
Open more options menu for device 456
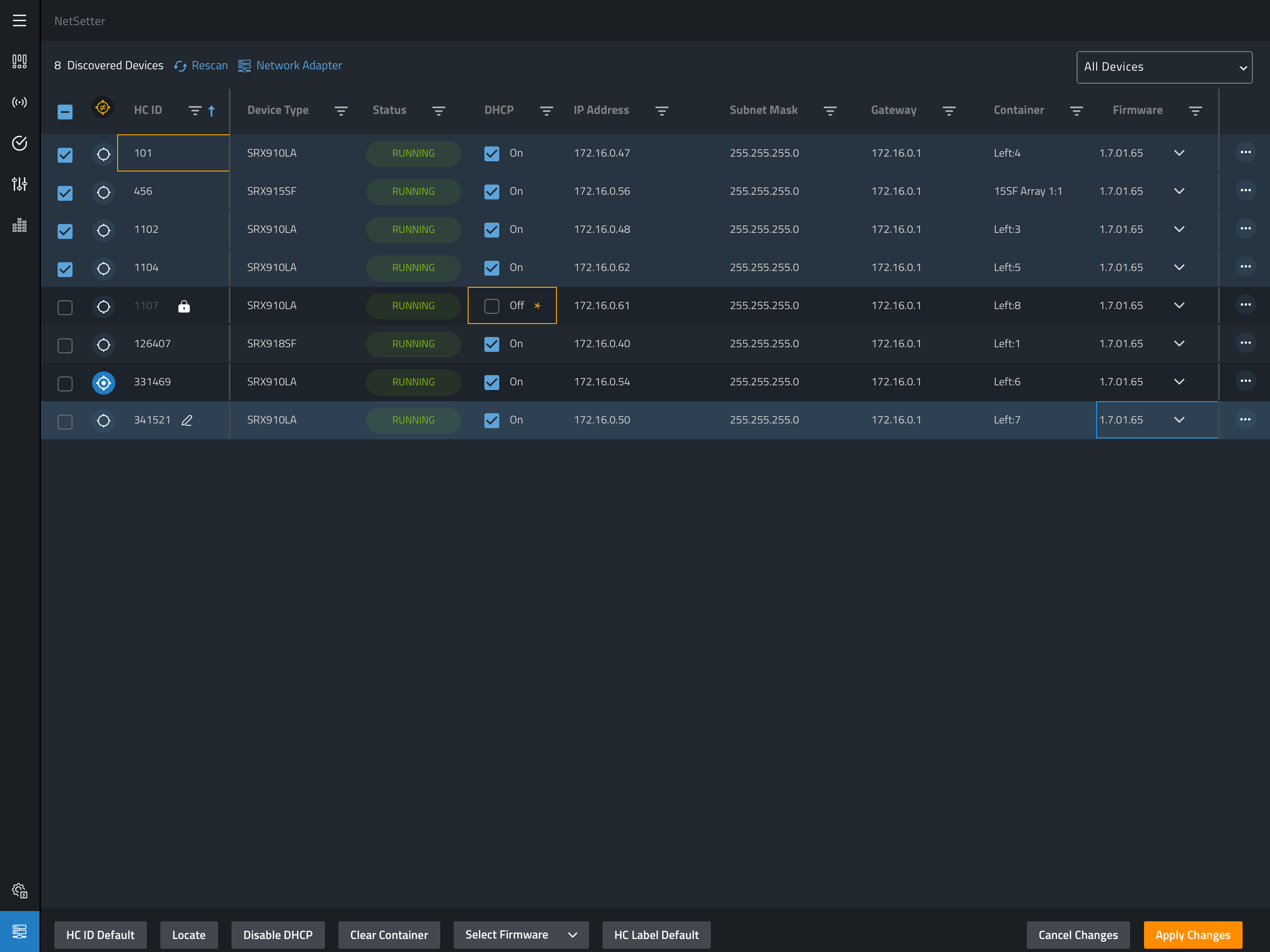pos(1245,190)
